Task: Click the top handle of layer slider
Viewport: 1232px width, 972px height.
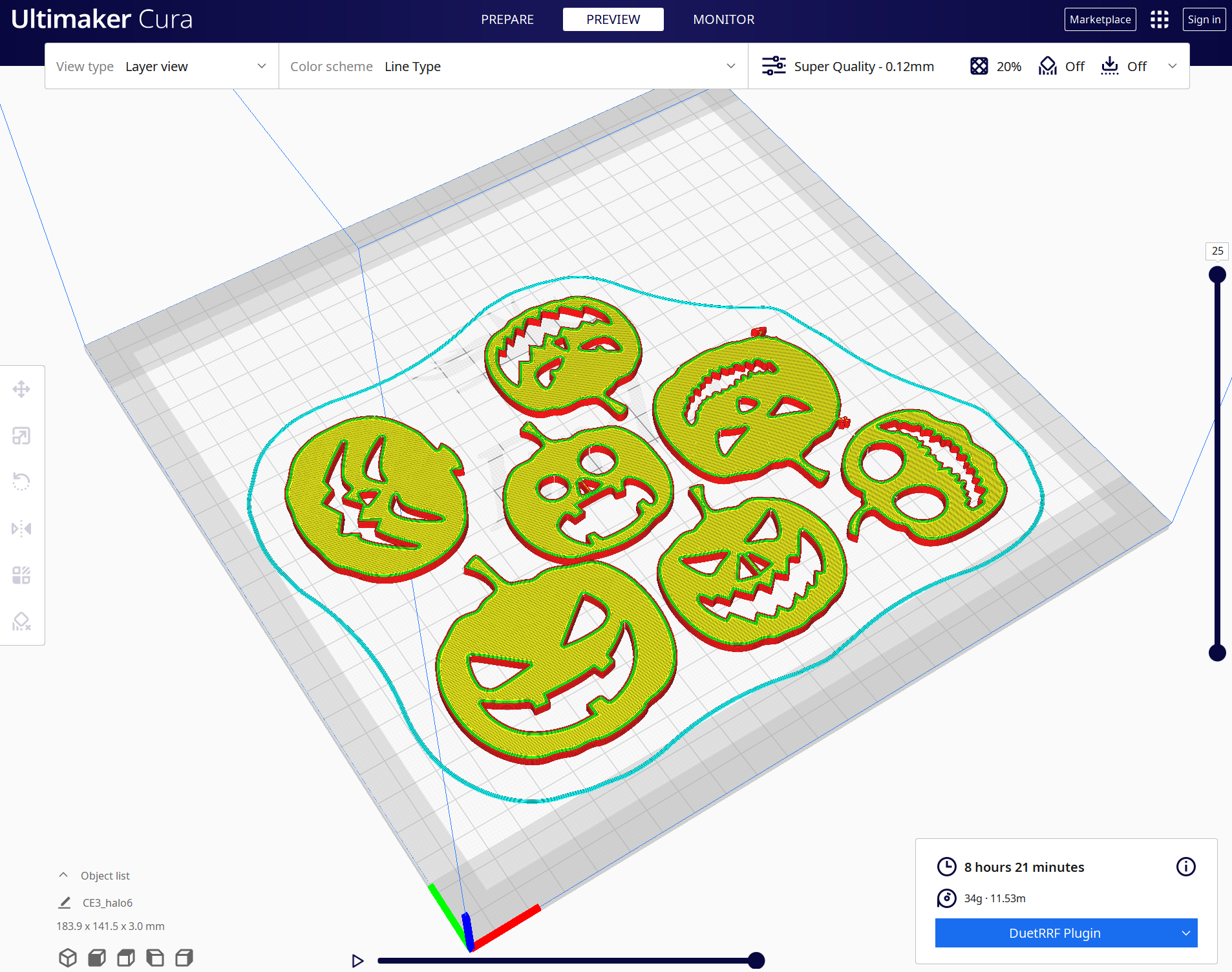Action: click(x=1217, y=275)
